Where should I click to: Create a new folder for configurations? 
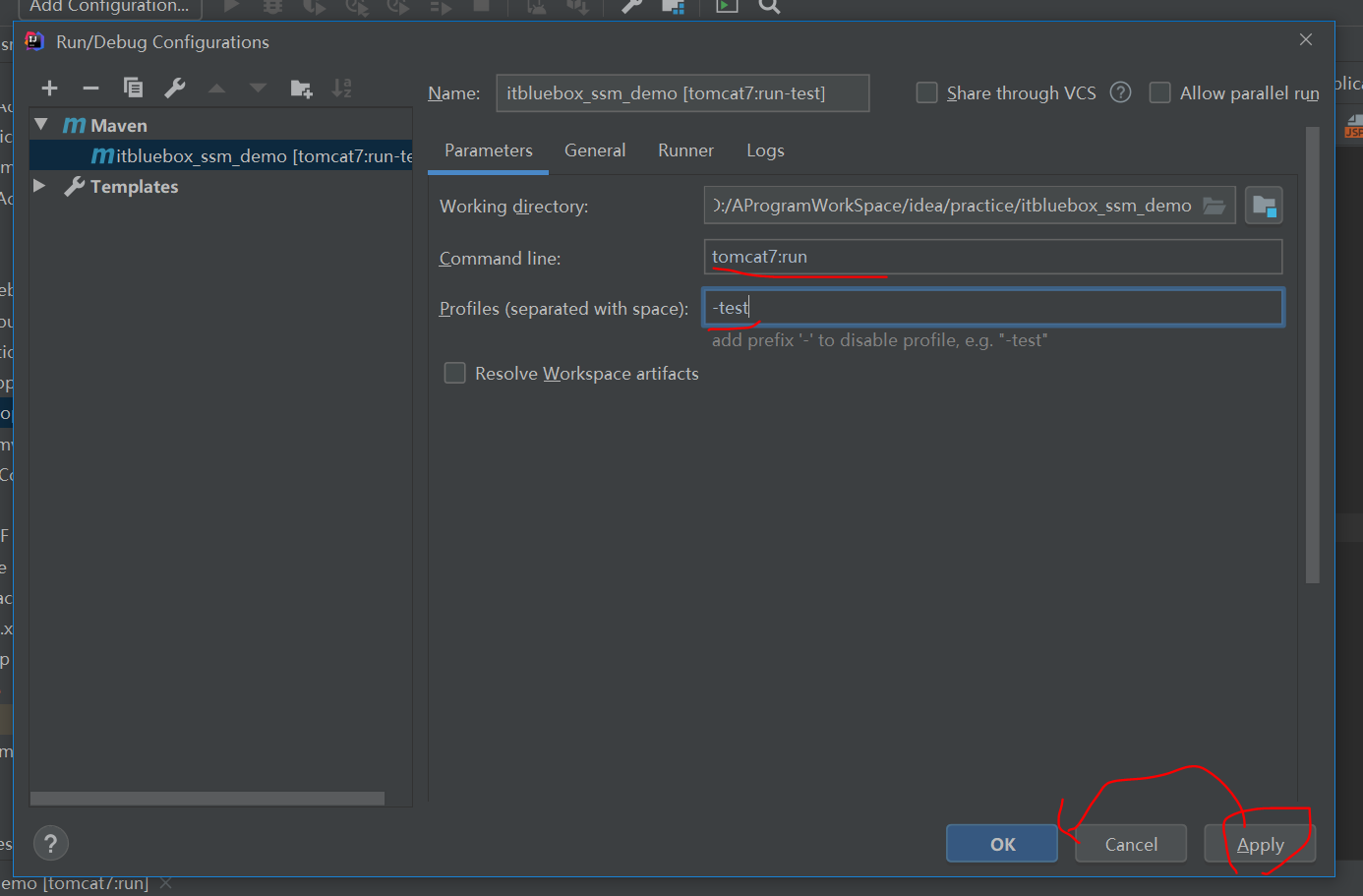301,89
